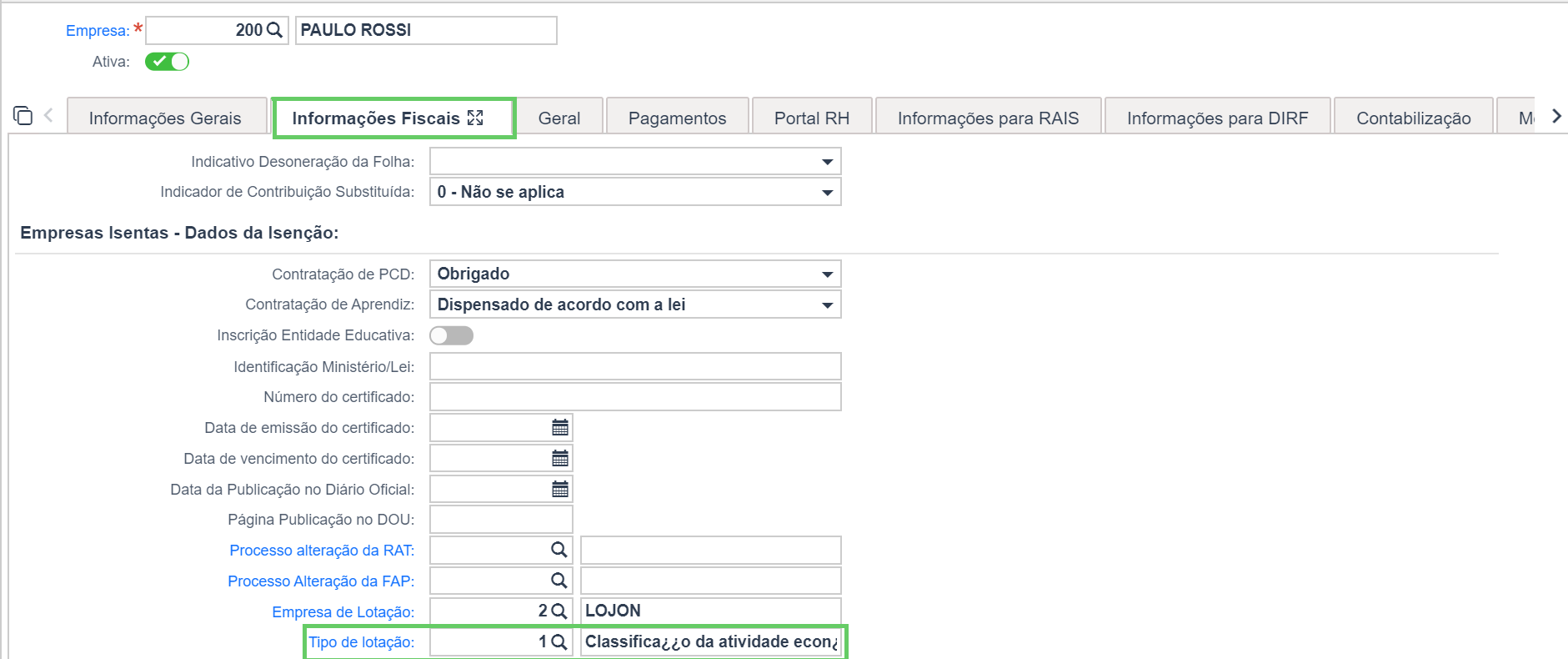The width and height of the screenshot is (1568, 659).
Task: Click the Página Publicação no DOU field
Action: 501,520
